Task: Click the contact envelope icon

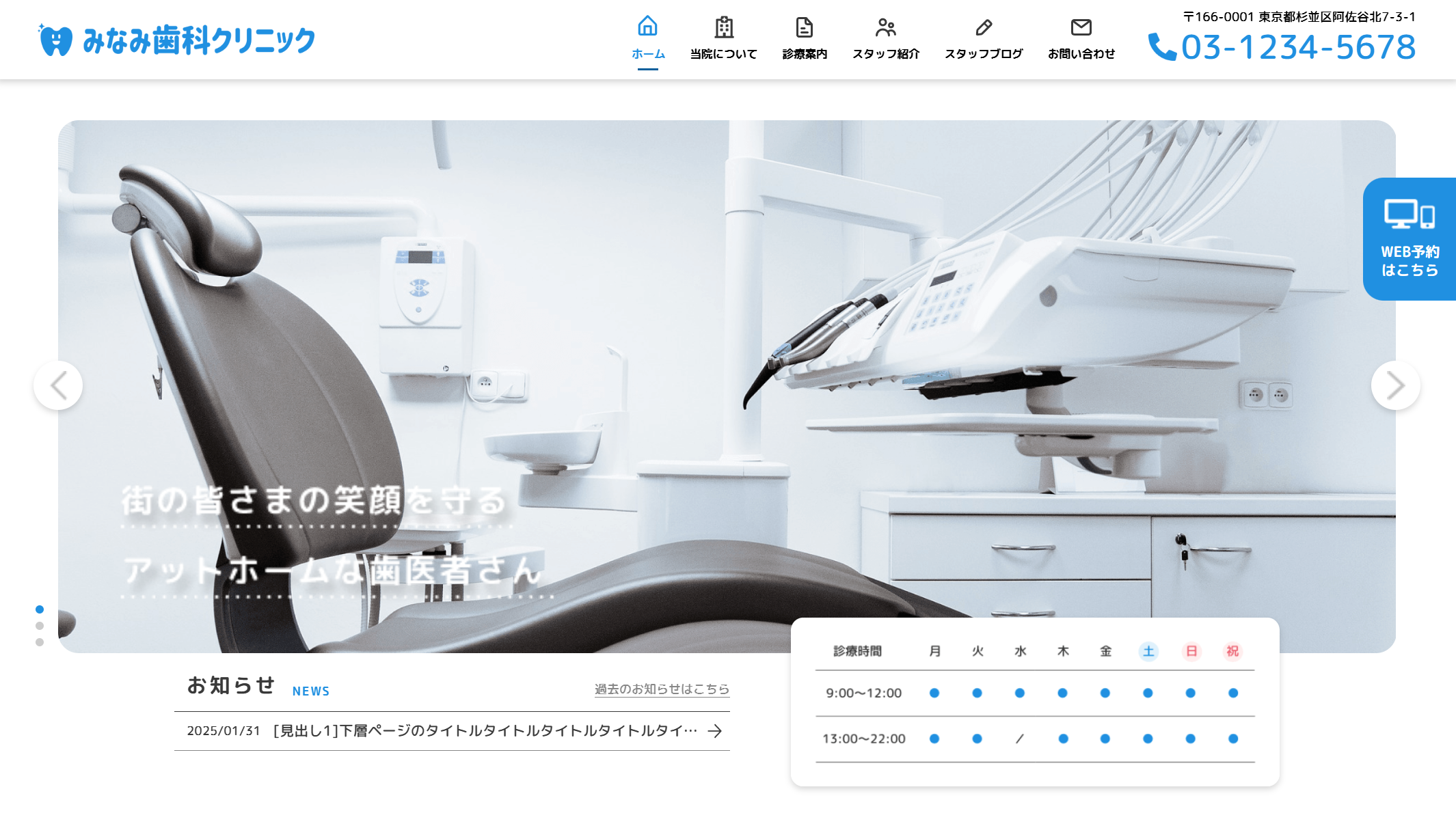Action: click(x=1081, y=27)
